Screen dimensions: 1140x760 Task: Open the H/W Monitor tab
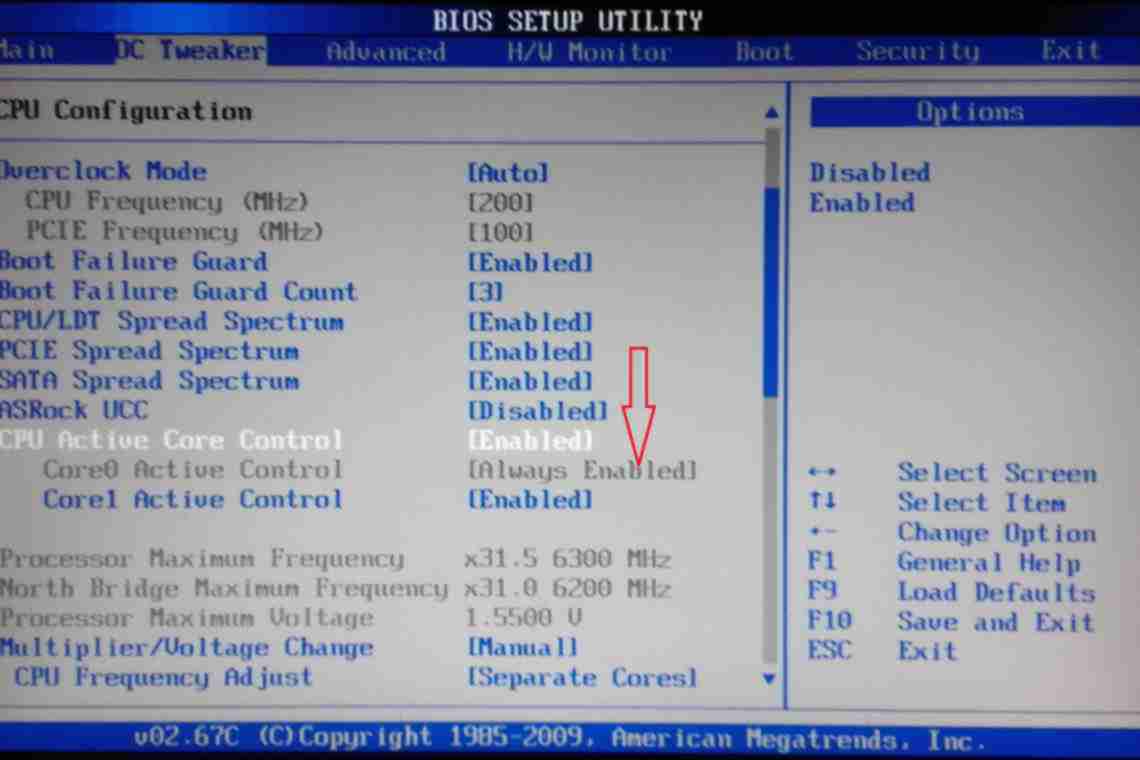589,52
